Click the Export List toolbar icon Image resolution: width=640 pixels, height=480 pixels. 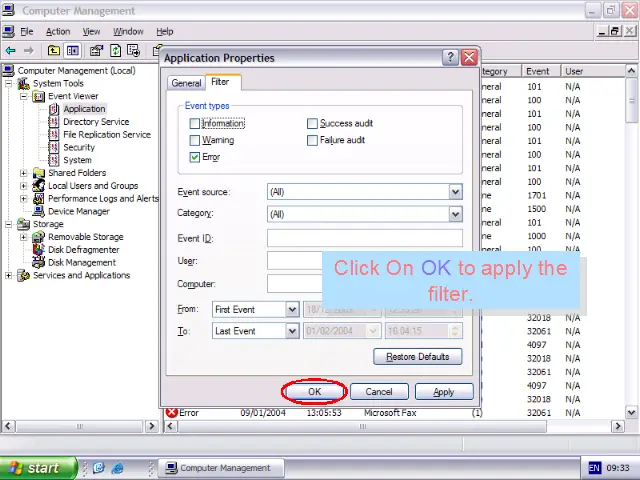(133, 51)
